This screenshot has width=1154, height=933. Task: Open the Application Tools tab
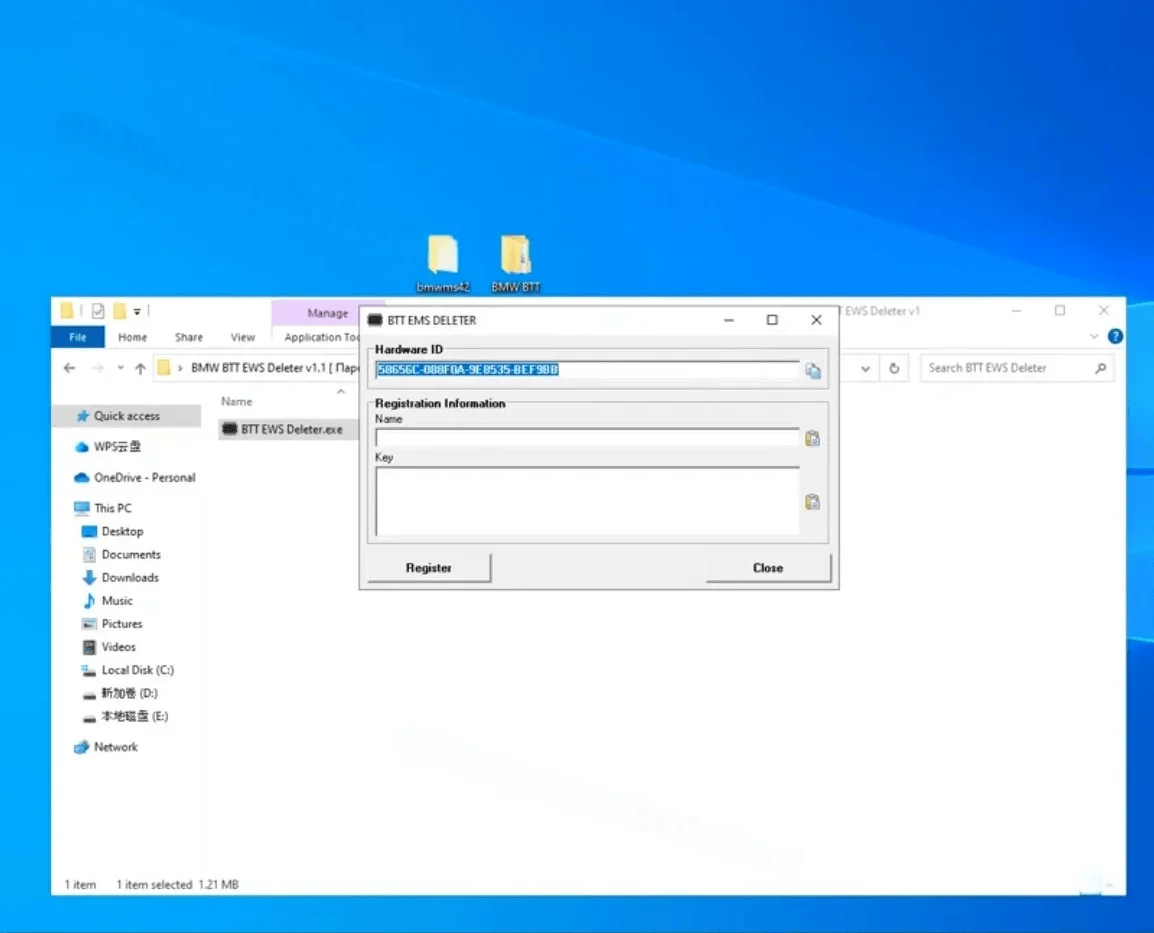(321, 337)
